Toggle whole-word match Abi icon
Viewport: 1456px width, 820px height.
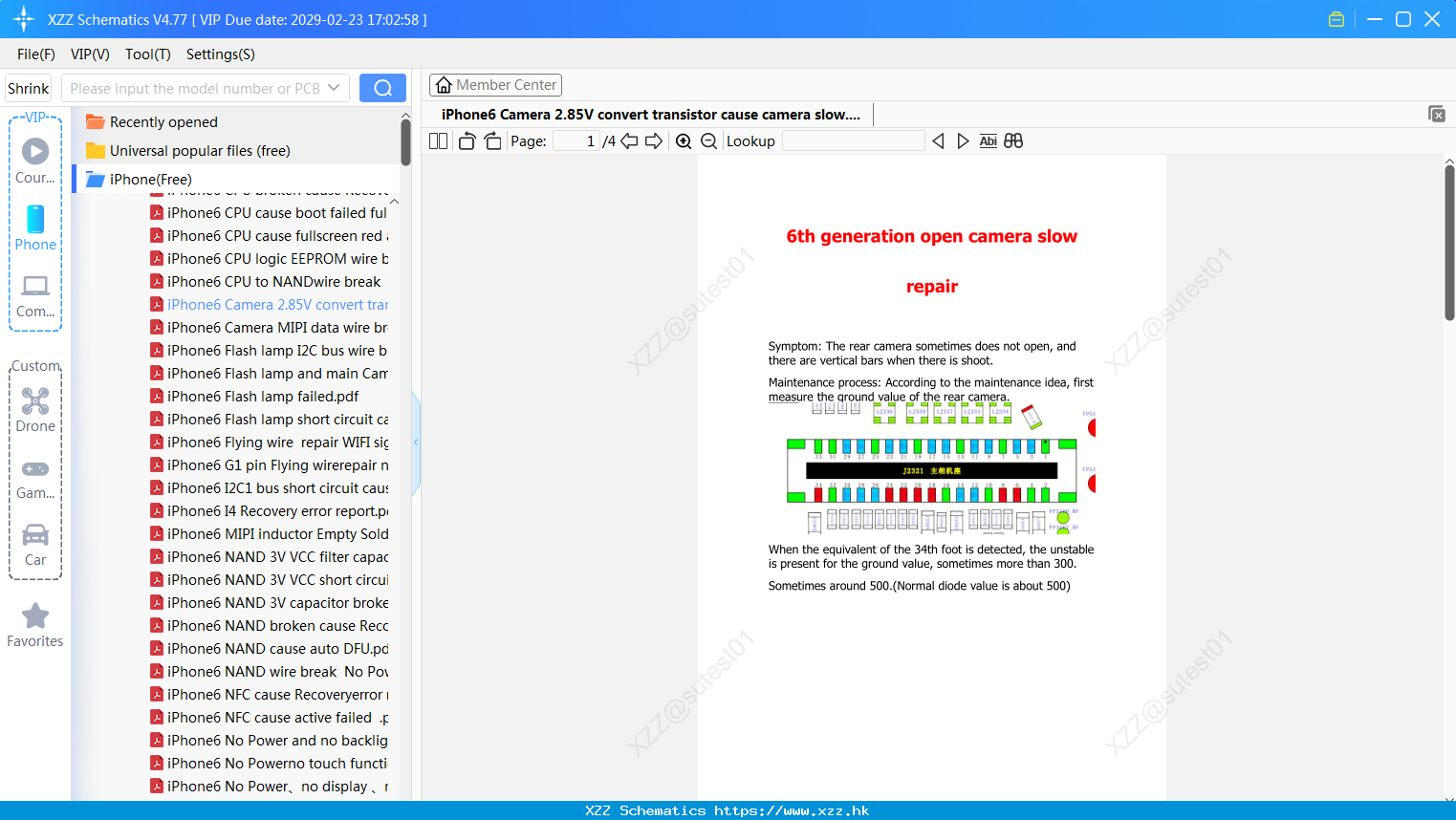point(988,140)
